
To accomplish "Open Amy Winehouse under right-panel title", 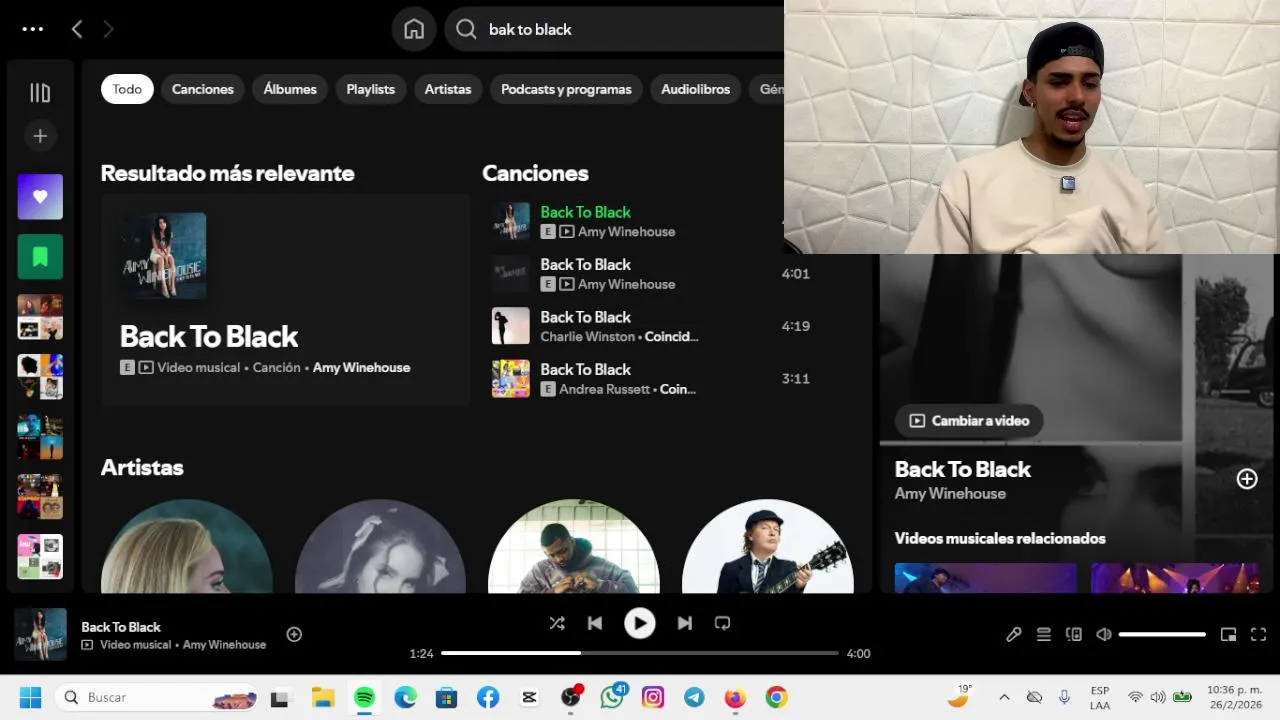I will [950, 494].
